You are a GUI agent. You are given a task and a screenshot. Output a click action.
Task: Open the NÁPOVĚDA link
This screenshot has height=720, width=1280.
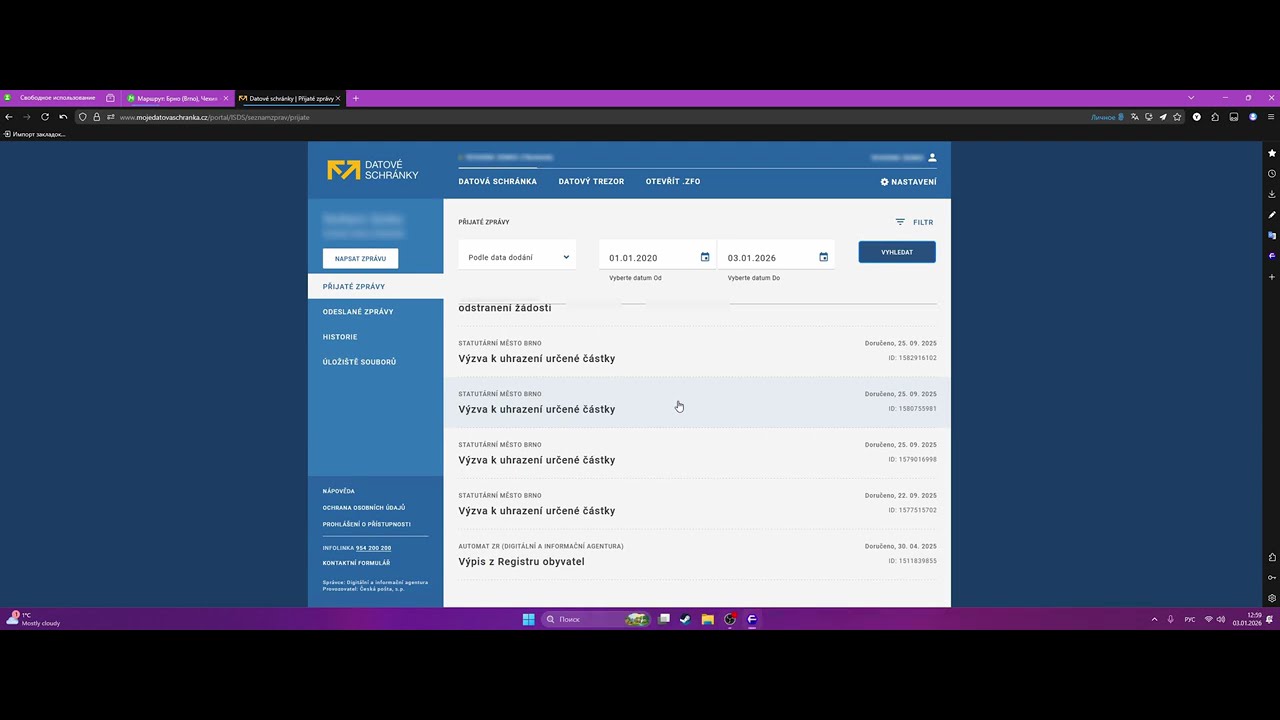[x=339, y=491]
